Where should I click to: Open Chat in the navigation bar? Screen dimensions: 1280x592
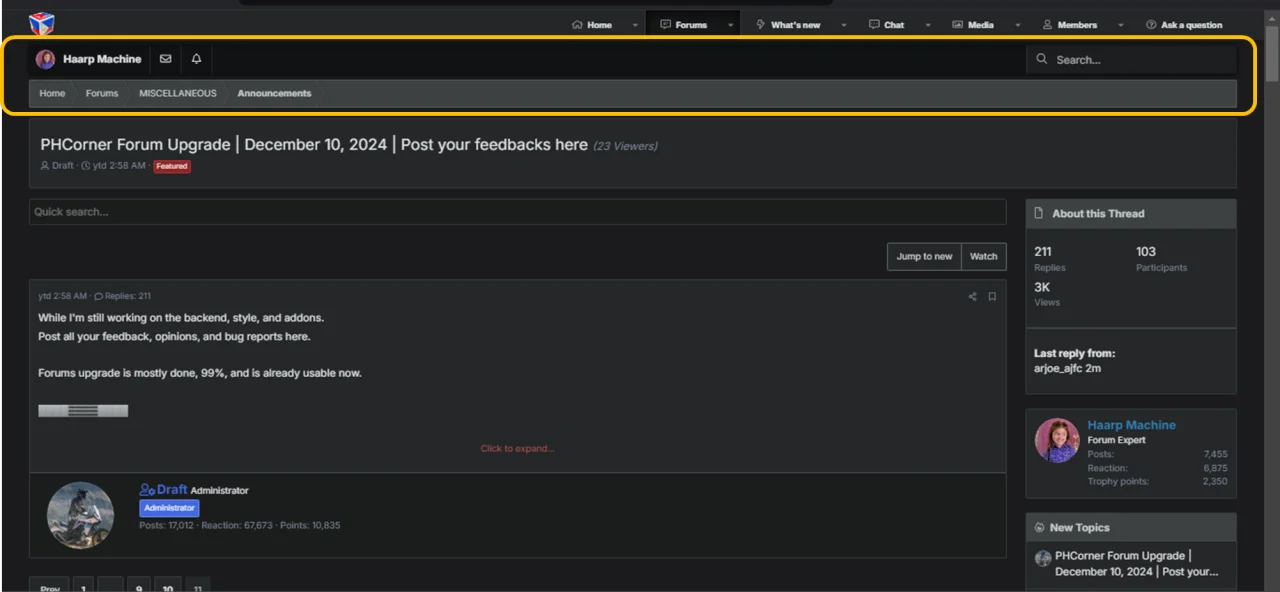[886, 25]
